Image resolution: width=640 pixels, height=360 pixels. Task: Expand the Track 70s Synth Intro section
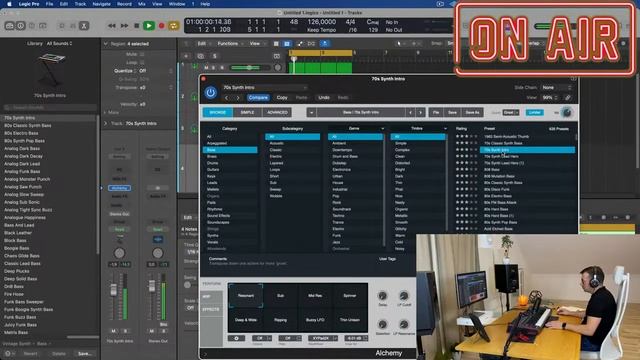106,123
